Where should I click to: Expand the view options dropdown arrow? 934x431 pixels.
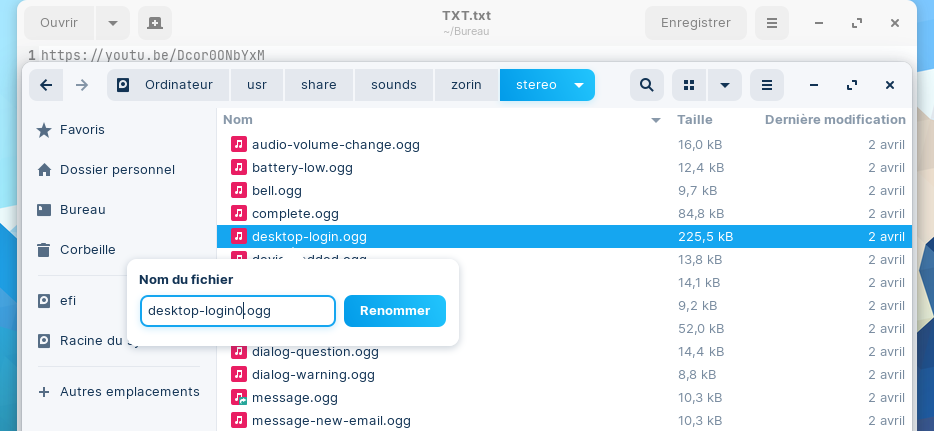(x=725, y=85)
